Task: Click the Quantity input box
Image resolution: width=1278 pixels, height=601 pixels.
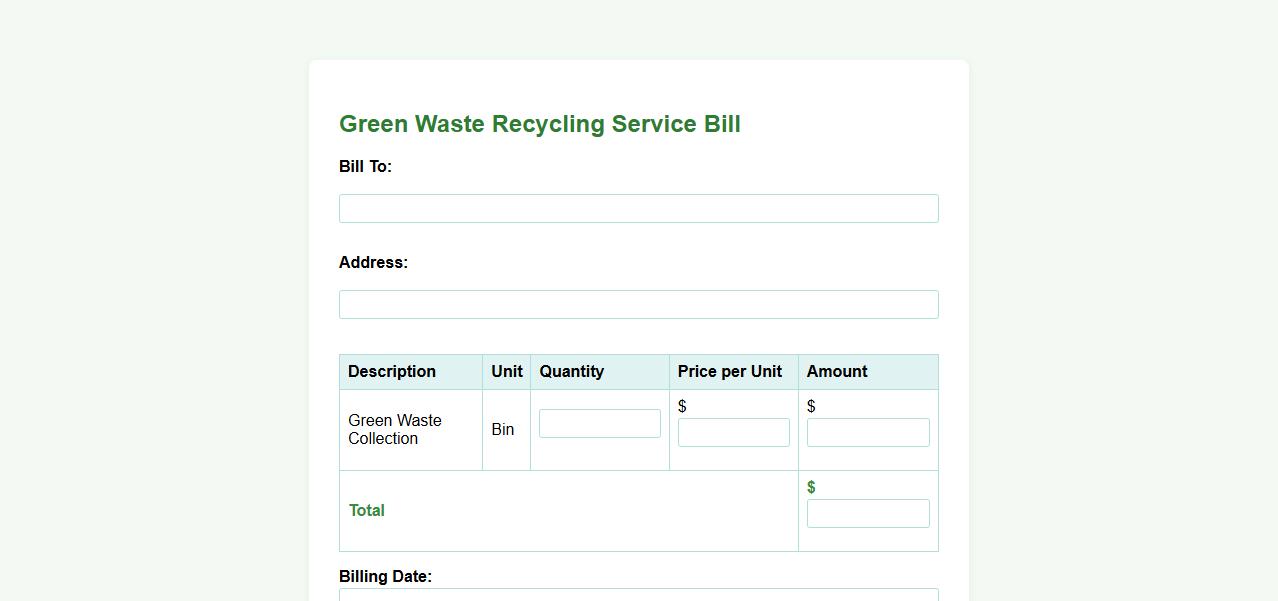Action: (599, 423)
